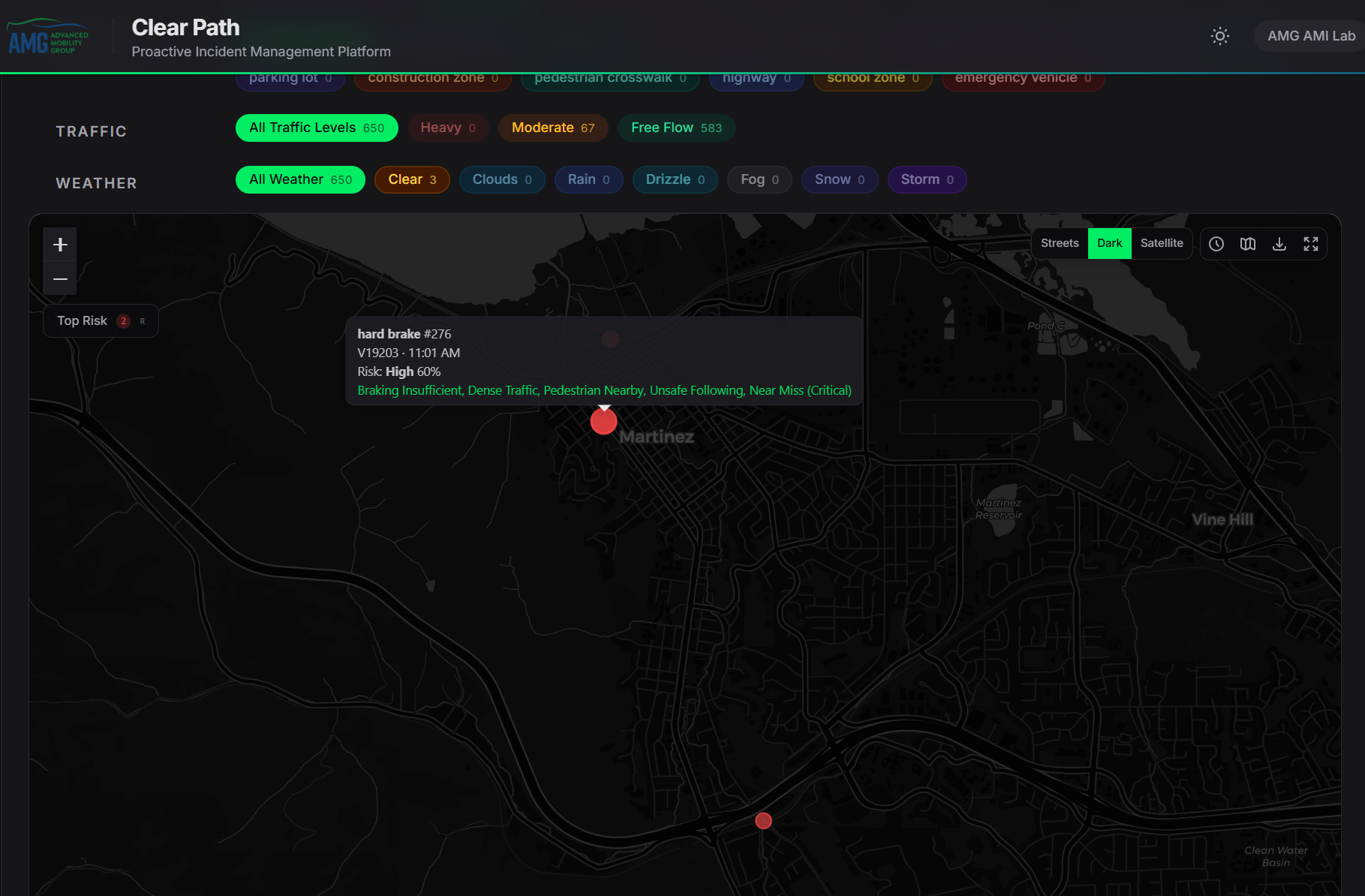Filter by Moderate traffic

coord(553,128)
